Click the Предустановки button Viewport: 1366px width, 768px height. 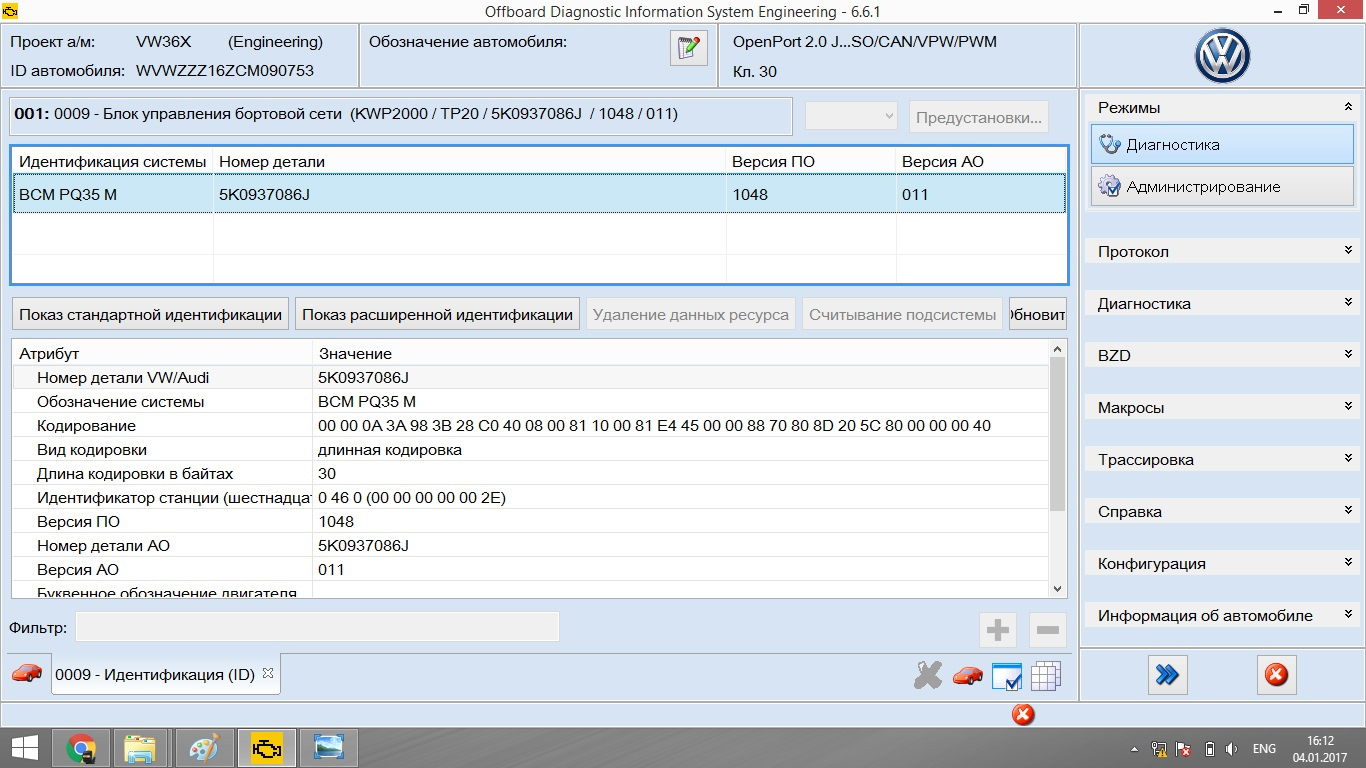[979, 117]
